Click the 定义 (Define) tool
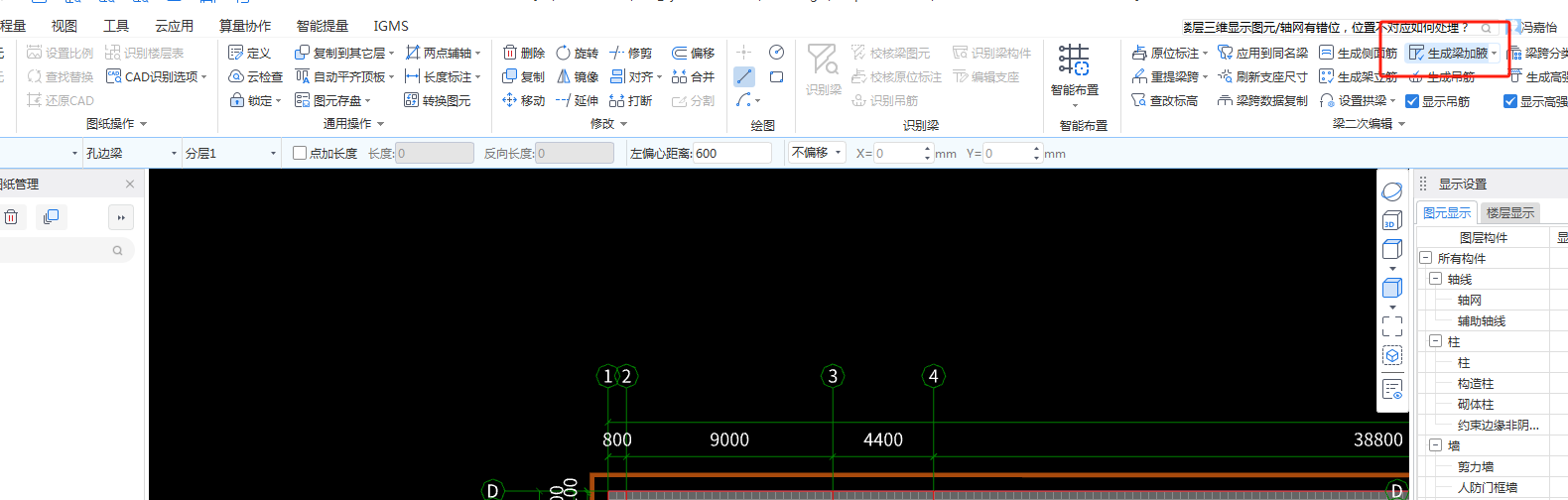The width and height of the screenshot is (1568, 500). [249, 53]
